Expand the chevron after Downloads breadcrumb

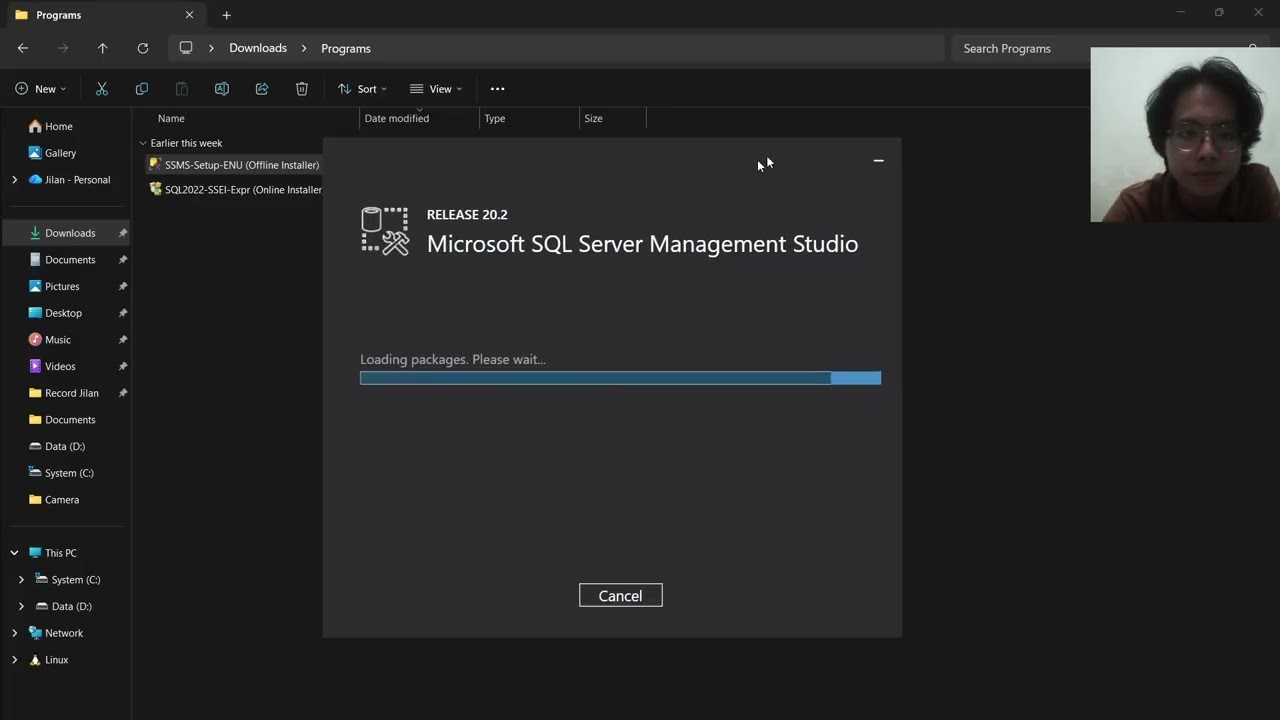point(304,48)
